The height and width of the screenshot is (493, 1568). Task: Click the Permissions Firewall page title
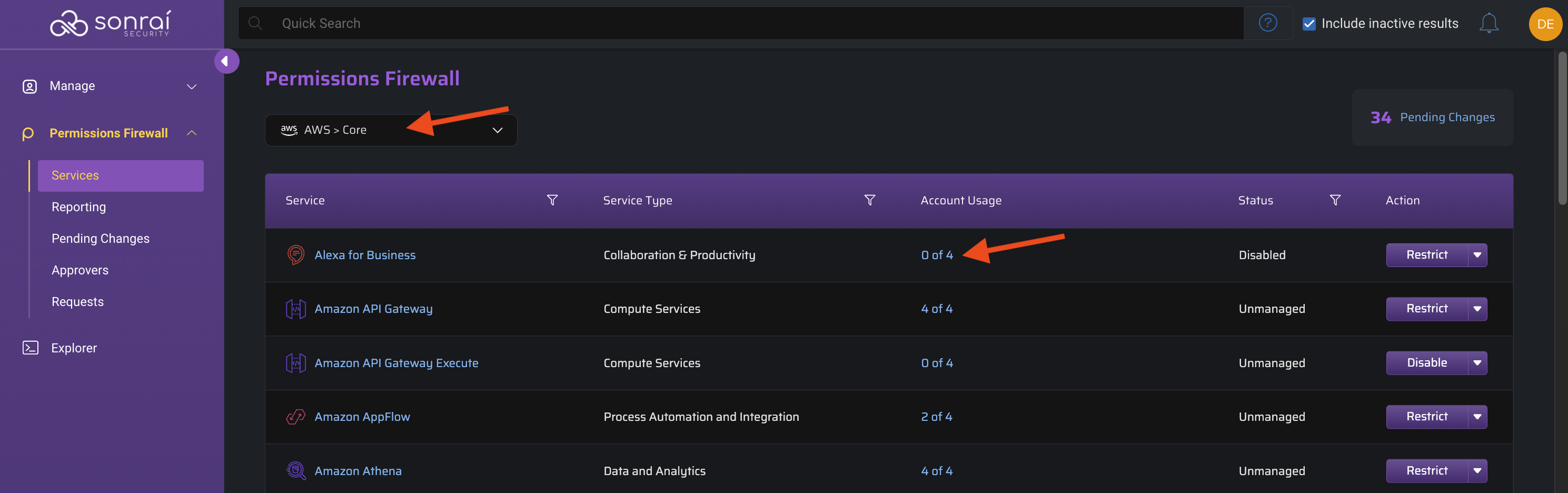click(x=362, y=78)
